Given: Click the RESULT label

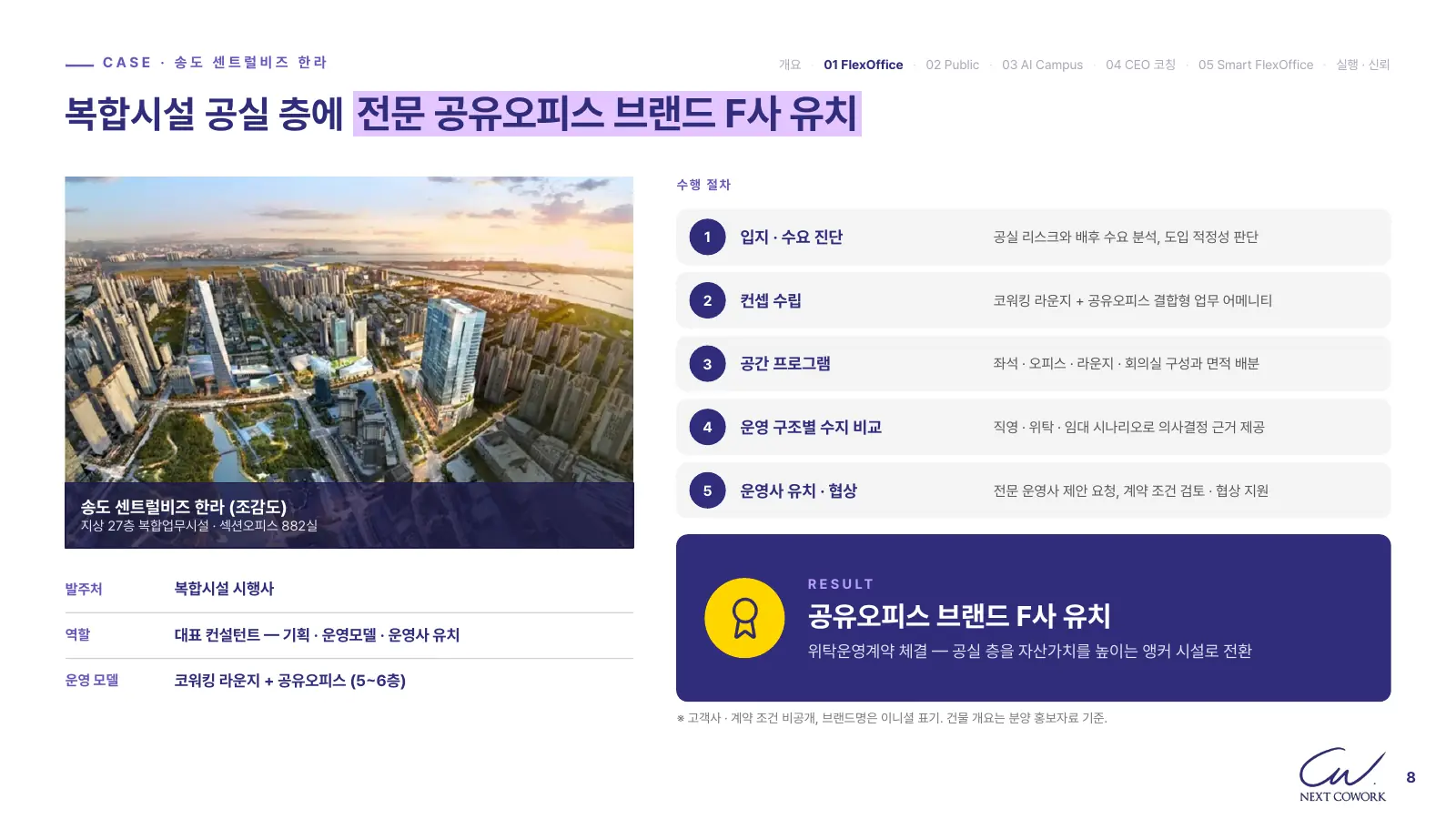Looking at the screenshot, I should point(841,584).
